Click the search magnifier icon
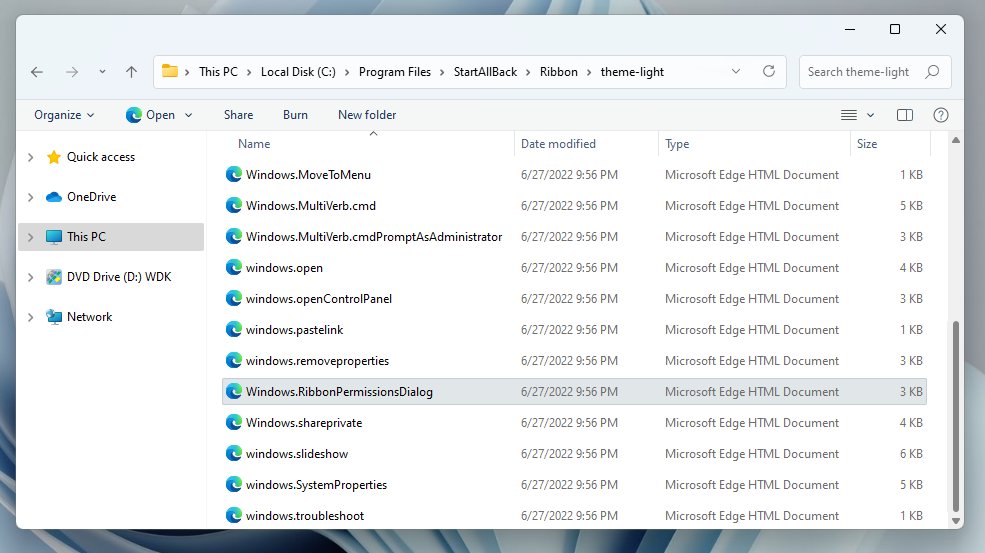 pyautogui.click(x=933, y=72)
